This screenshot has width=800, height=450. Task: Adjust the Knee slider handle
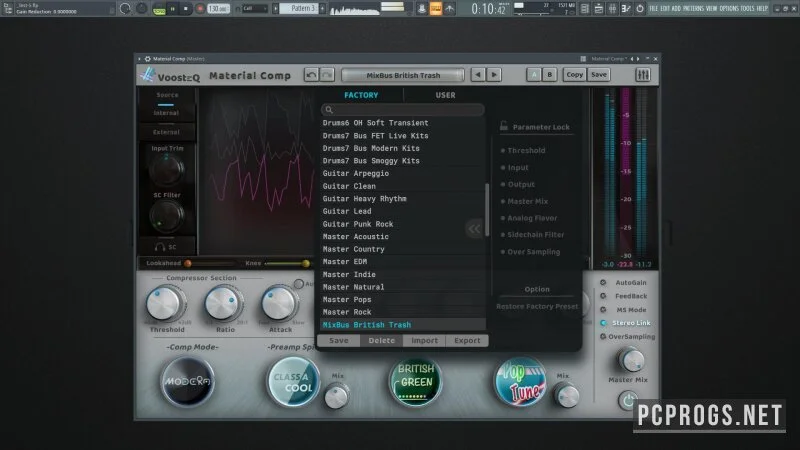point(306,263)
